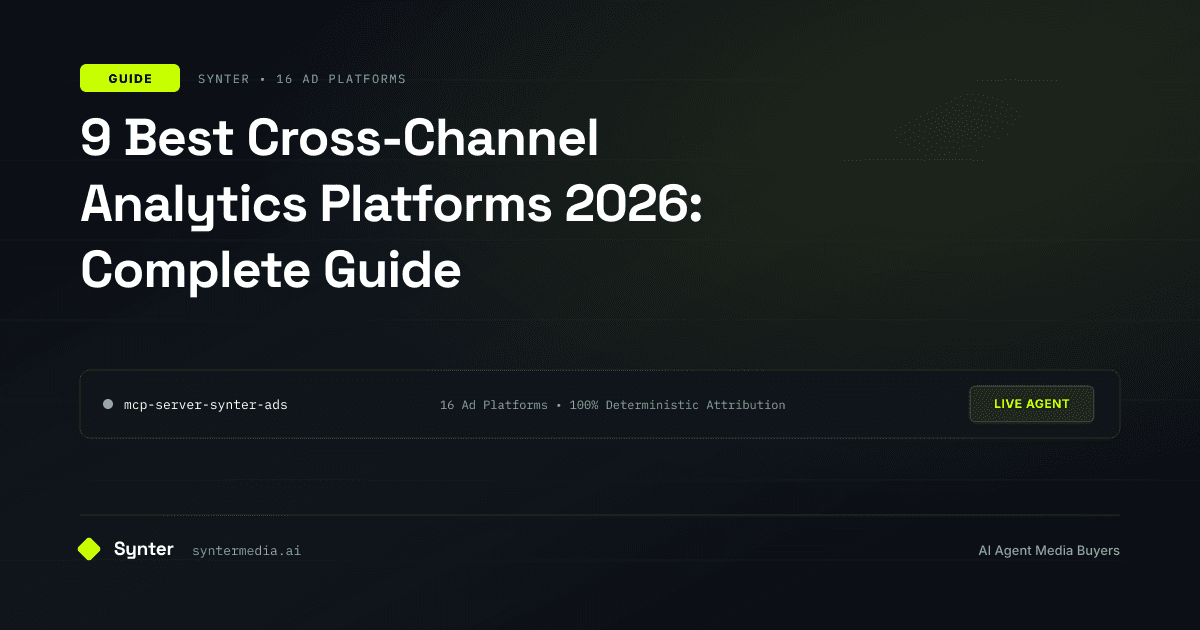Screen dimensions: 1200x630
Task: Click 'SYNTER • 16 AD PLATFORMS' header text
Action: 302,79
